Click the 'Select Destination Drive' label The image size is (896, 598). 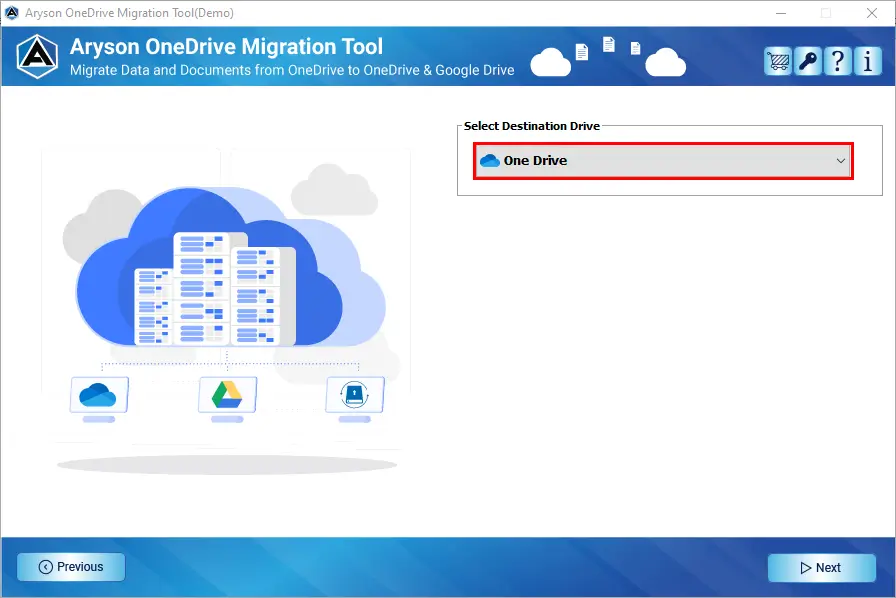[531, 126]
